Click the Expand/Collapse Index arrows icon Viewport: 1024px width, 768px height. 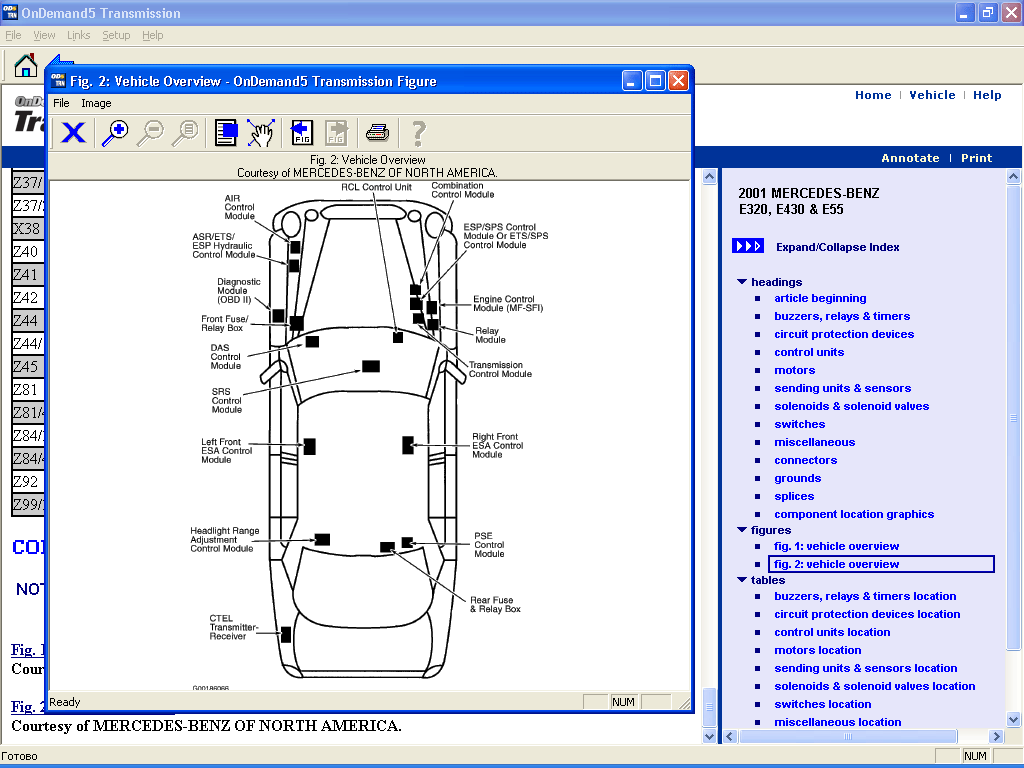pos(748,246)
